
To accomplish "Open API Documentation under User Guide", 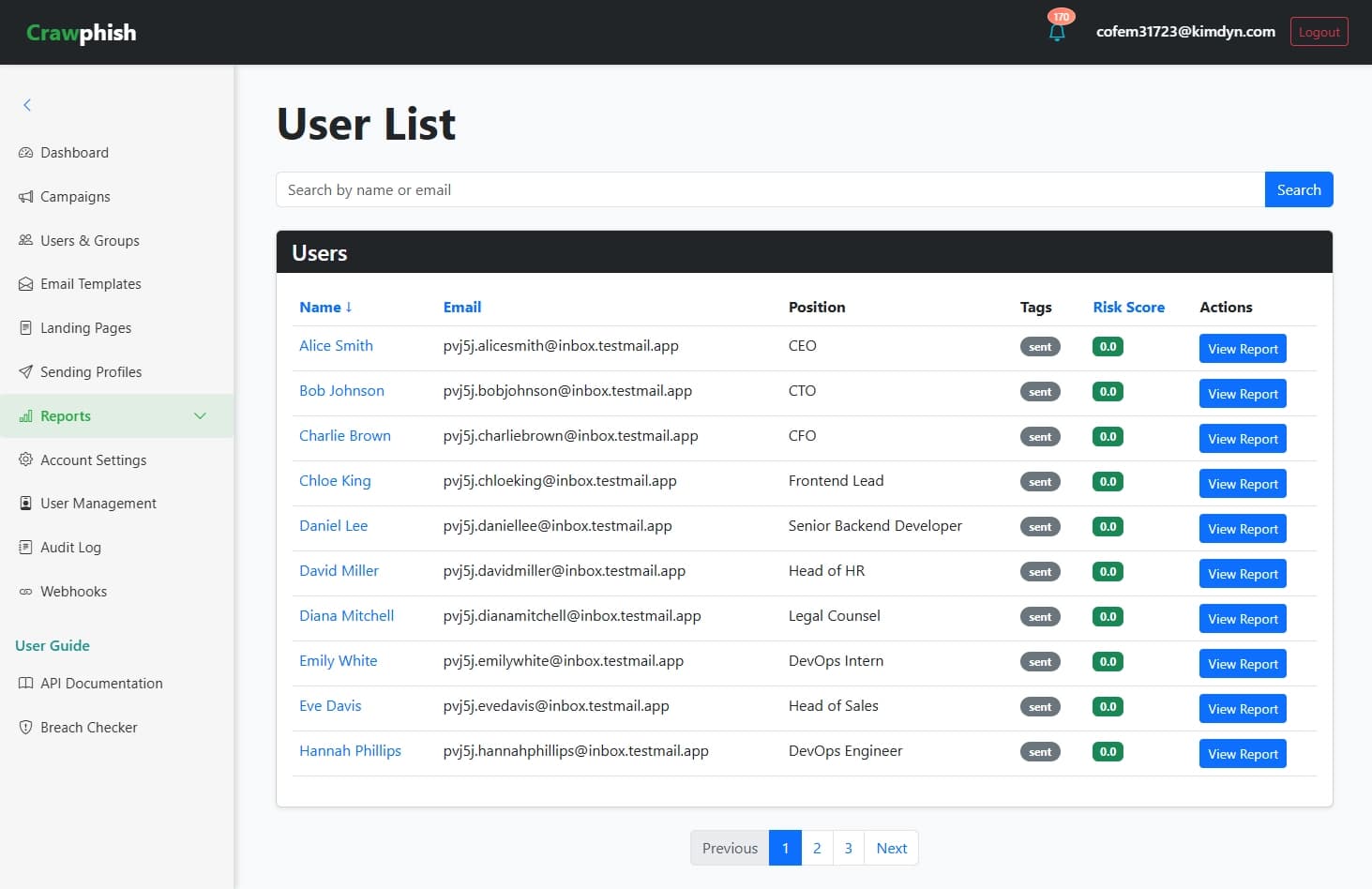I will (x=100, y=683).
